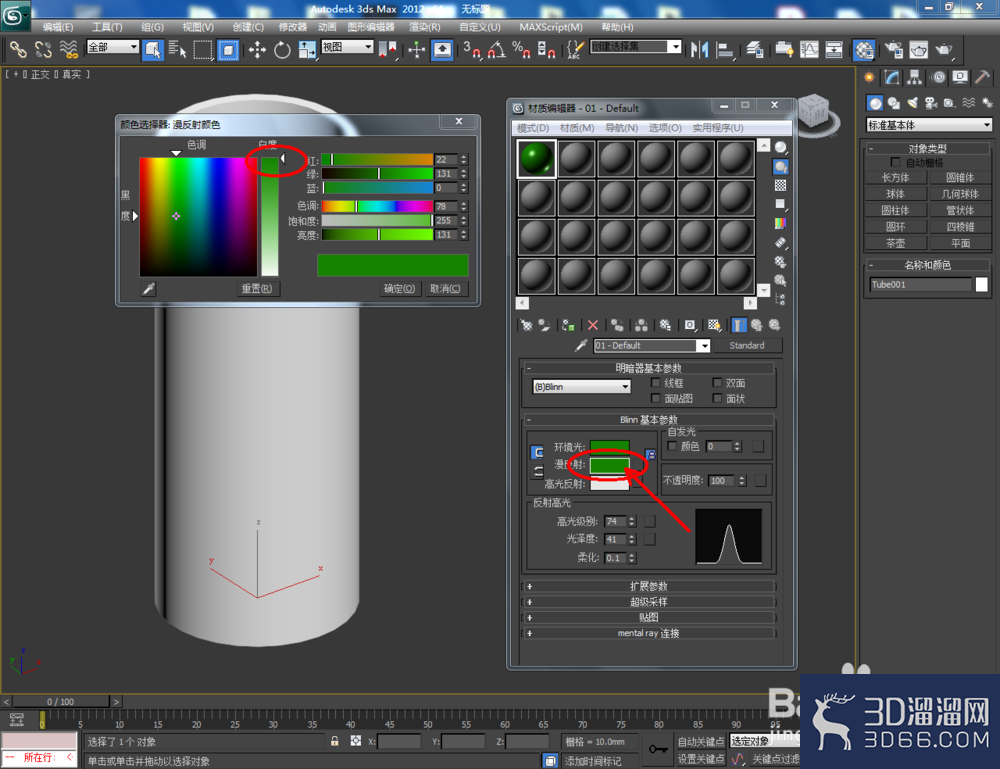Screen dimensions: 1000x769
Task: Click the 高光级别 value field
Action: click(615, 522)
